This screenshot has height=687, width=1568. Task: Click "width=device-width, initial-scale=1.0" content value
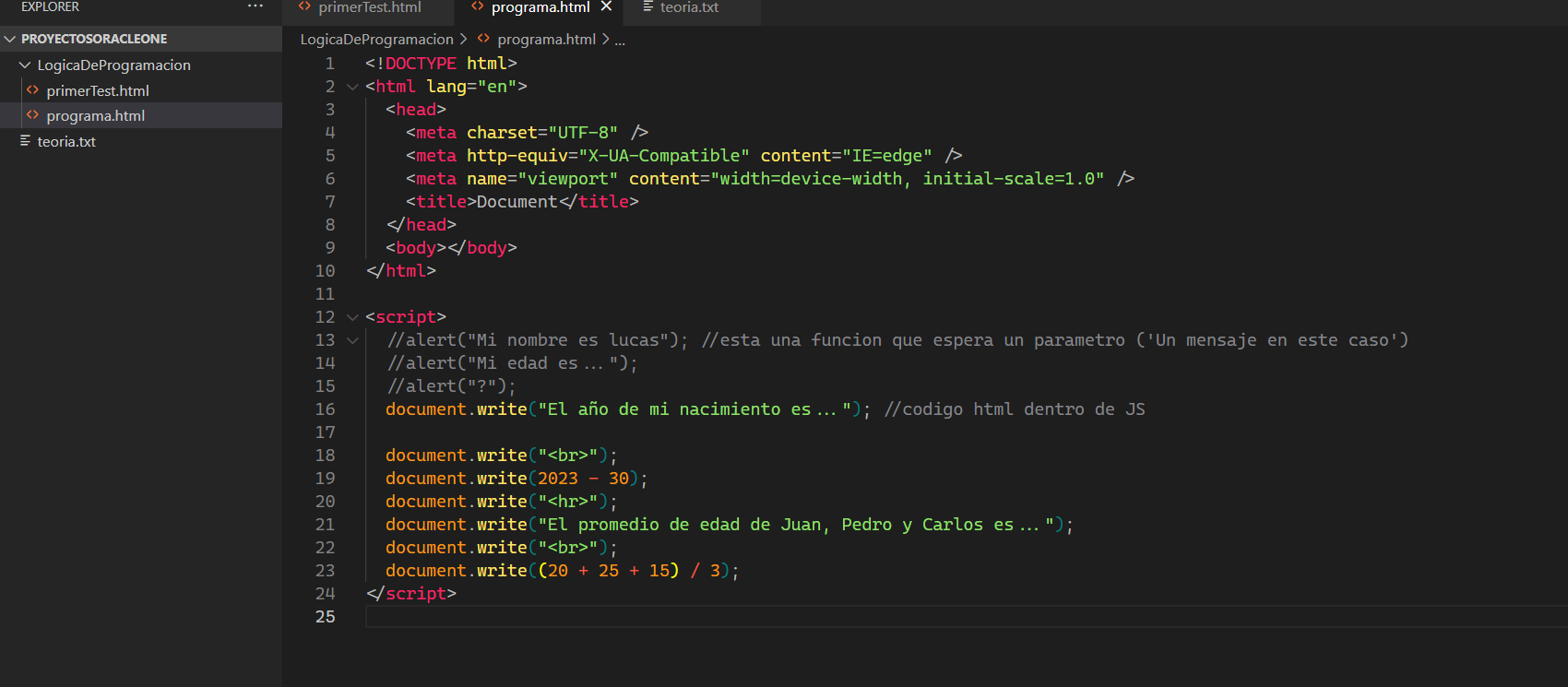(x=908, y=179)
